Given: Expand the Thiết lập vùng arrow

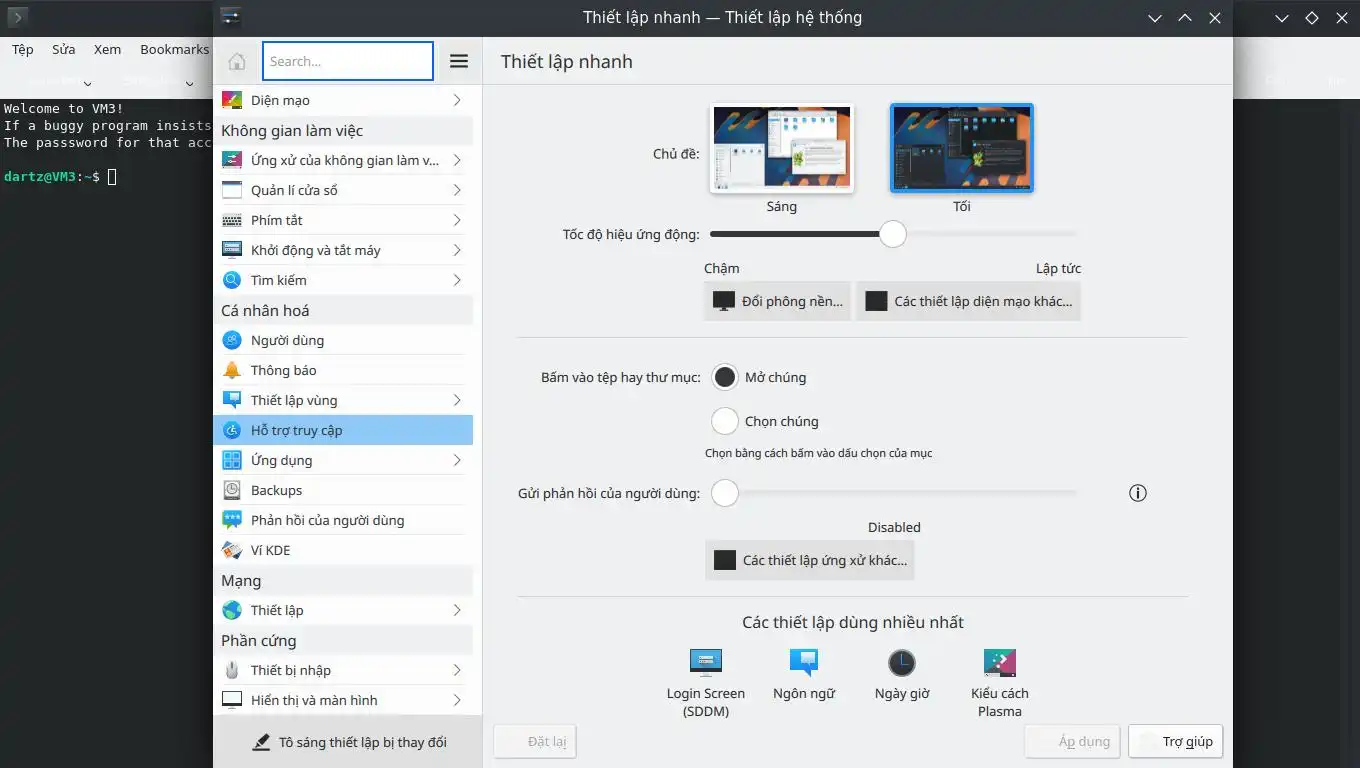Looking at the screenshot, I should coord(457,400).
